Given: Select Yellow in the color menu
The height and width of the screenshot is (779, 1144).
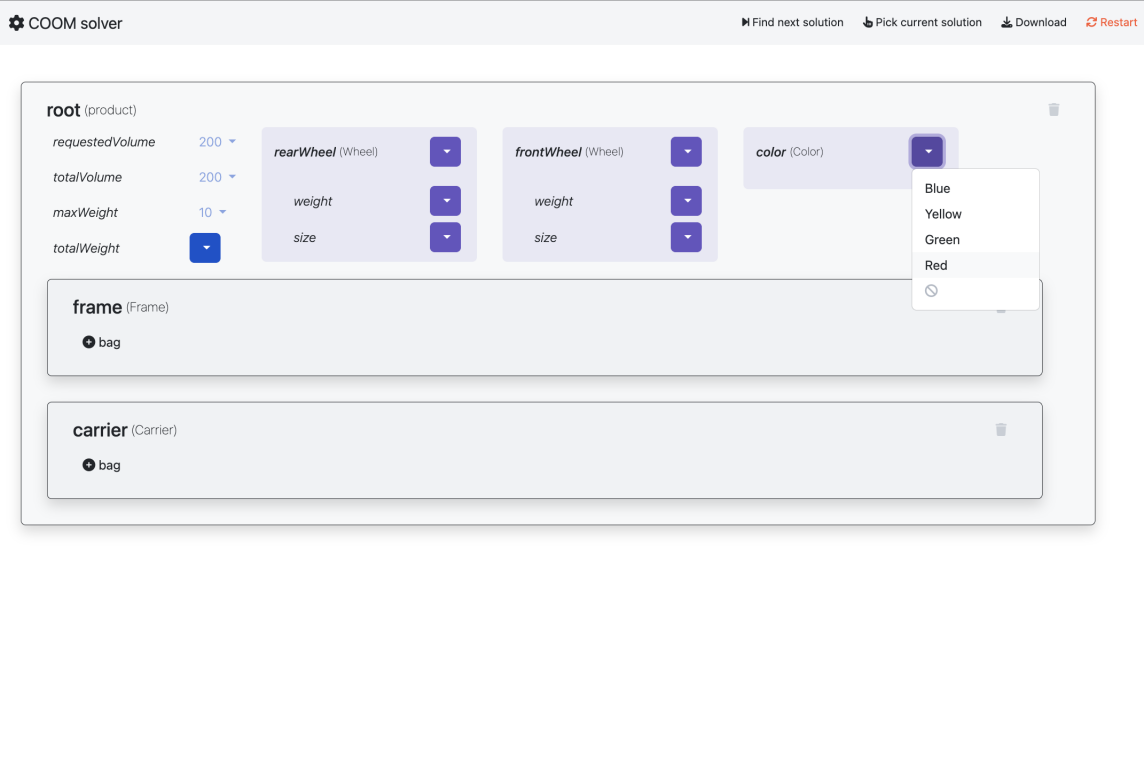Looking at the screenshot, I should click(943, 214).
